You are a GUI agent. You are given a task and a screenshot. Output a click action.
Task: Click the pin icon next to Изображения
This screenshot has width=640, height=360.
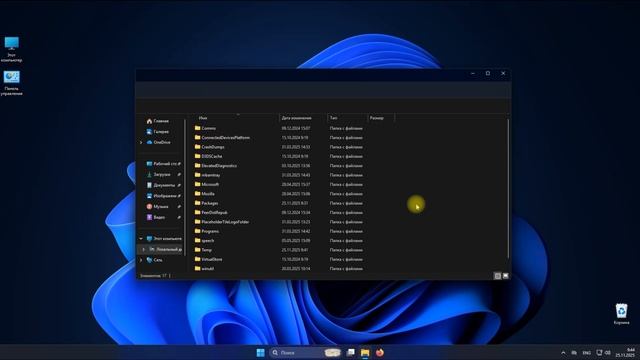coord(179,196)
